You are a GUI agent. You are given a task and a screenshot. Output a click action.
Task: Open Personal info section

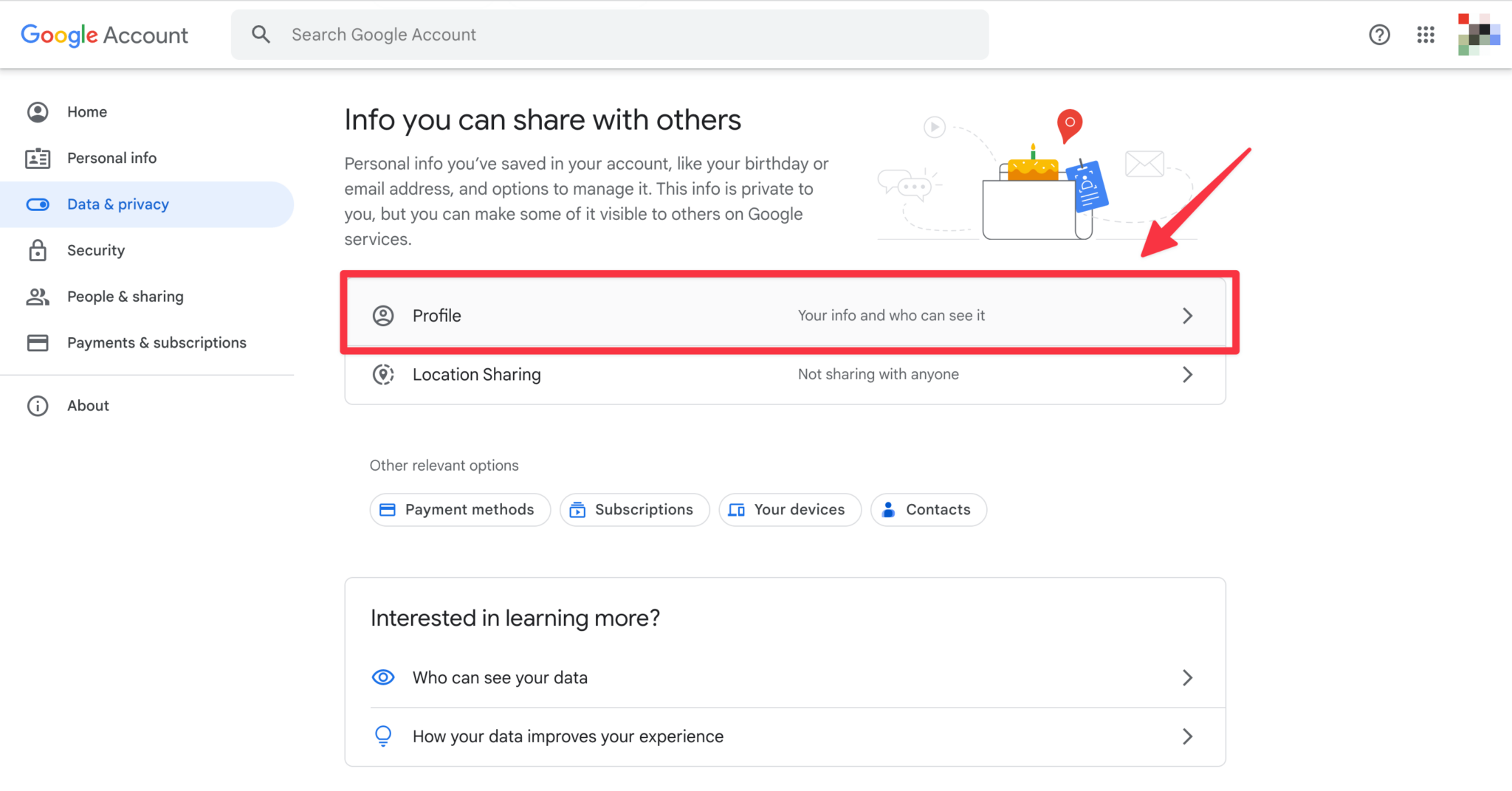[111, 158]
